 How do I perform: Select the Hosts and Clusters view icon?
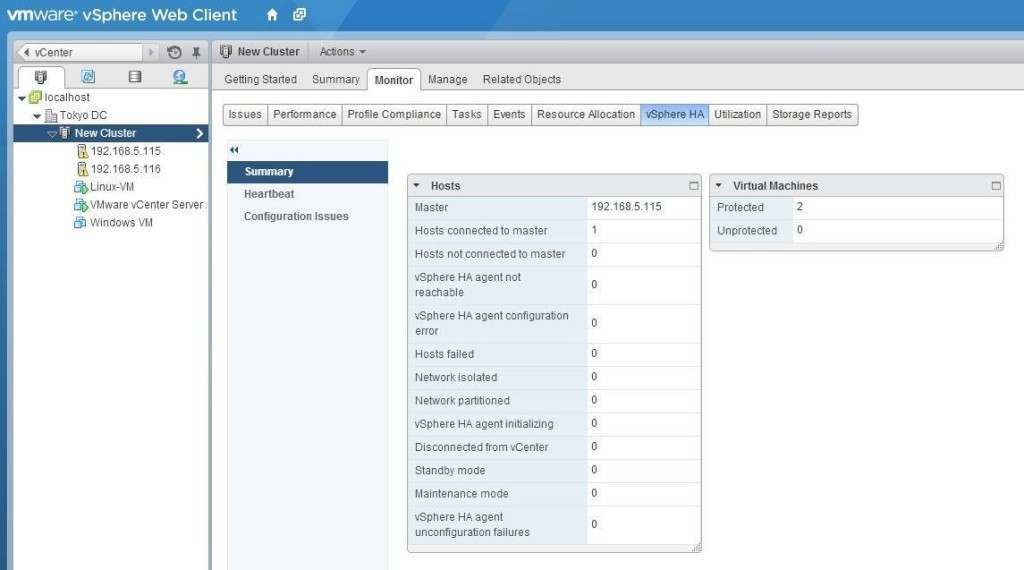[x=40, y=77]
